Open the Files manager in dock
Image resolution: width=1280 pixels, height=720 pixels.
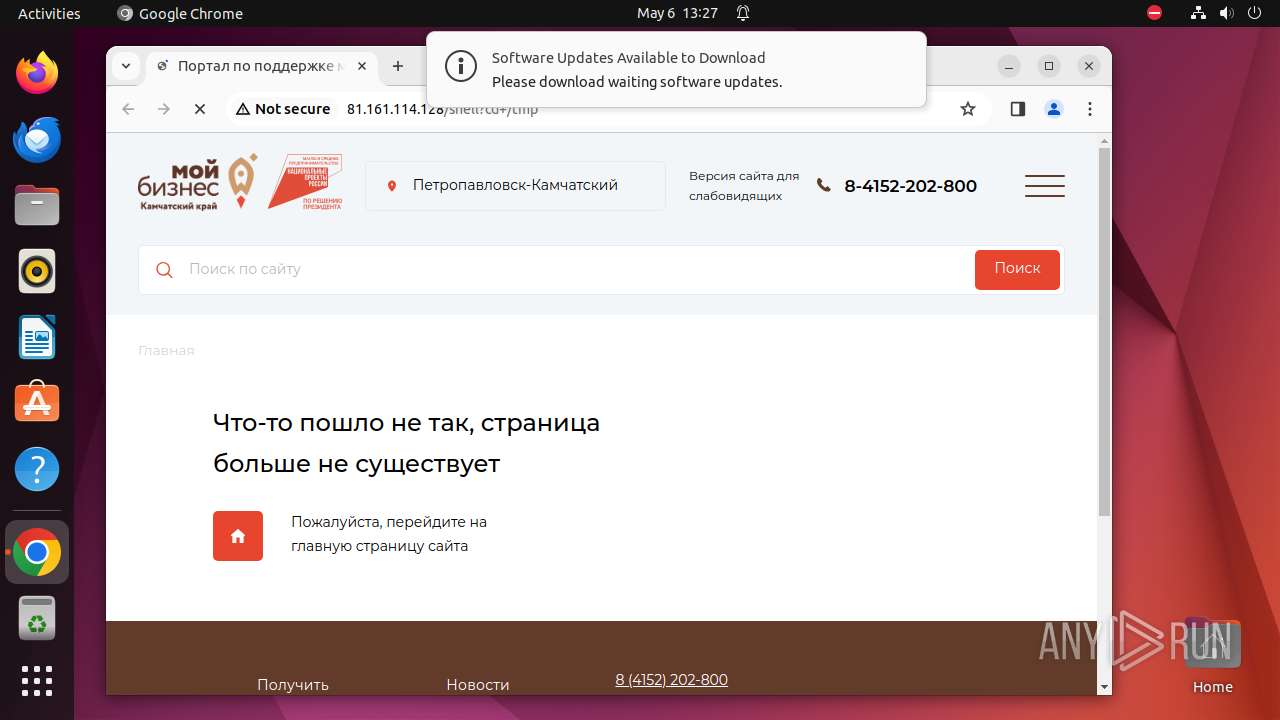pos(37,205)
